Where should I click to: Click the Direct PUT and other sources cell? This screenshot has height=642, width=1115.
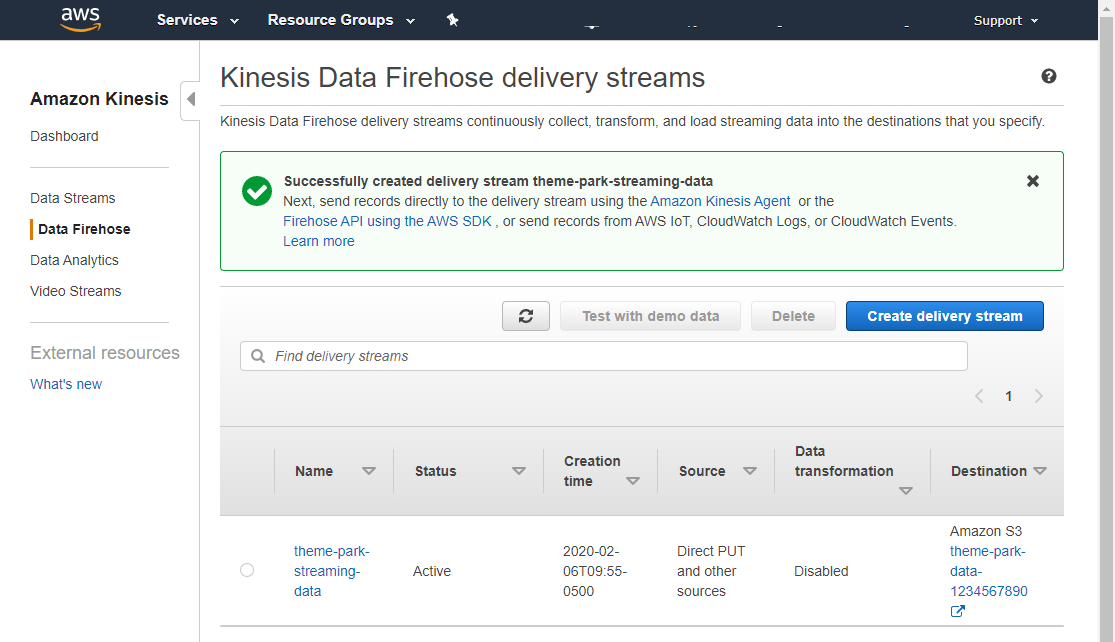[711, 571]
